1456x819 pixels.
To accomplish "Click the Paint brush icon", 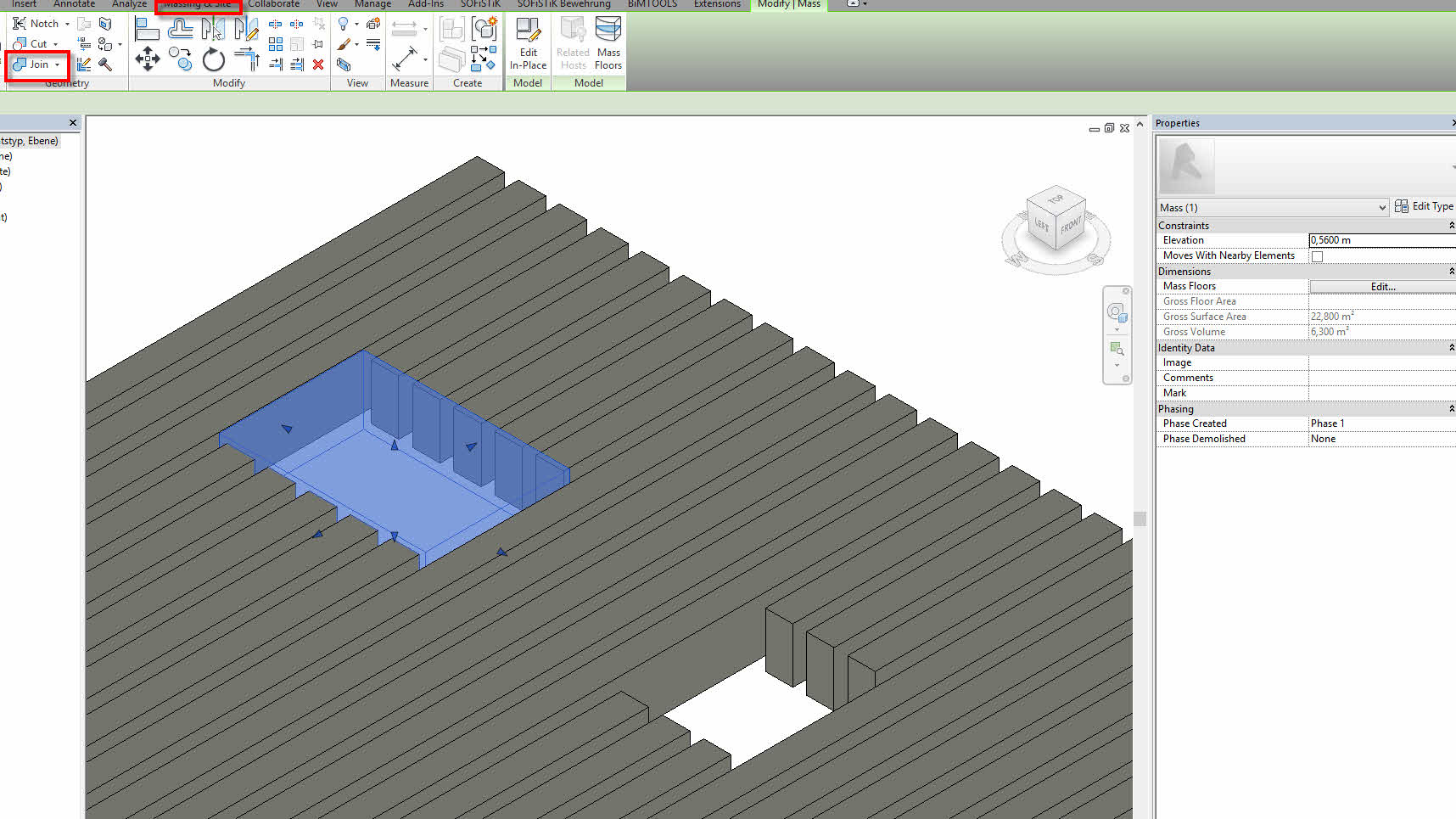I will 344,44.
